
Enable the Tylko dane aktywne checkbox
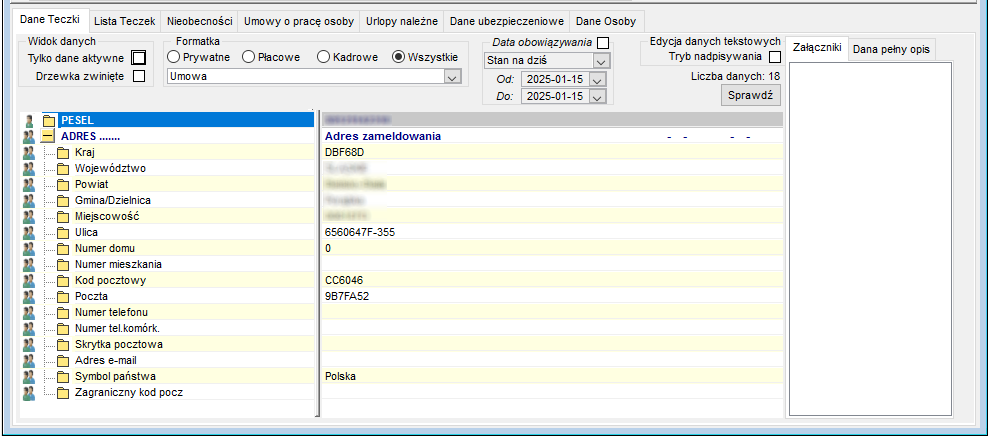tap(139, 59)
